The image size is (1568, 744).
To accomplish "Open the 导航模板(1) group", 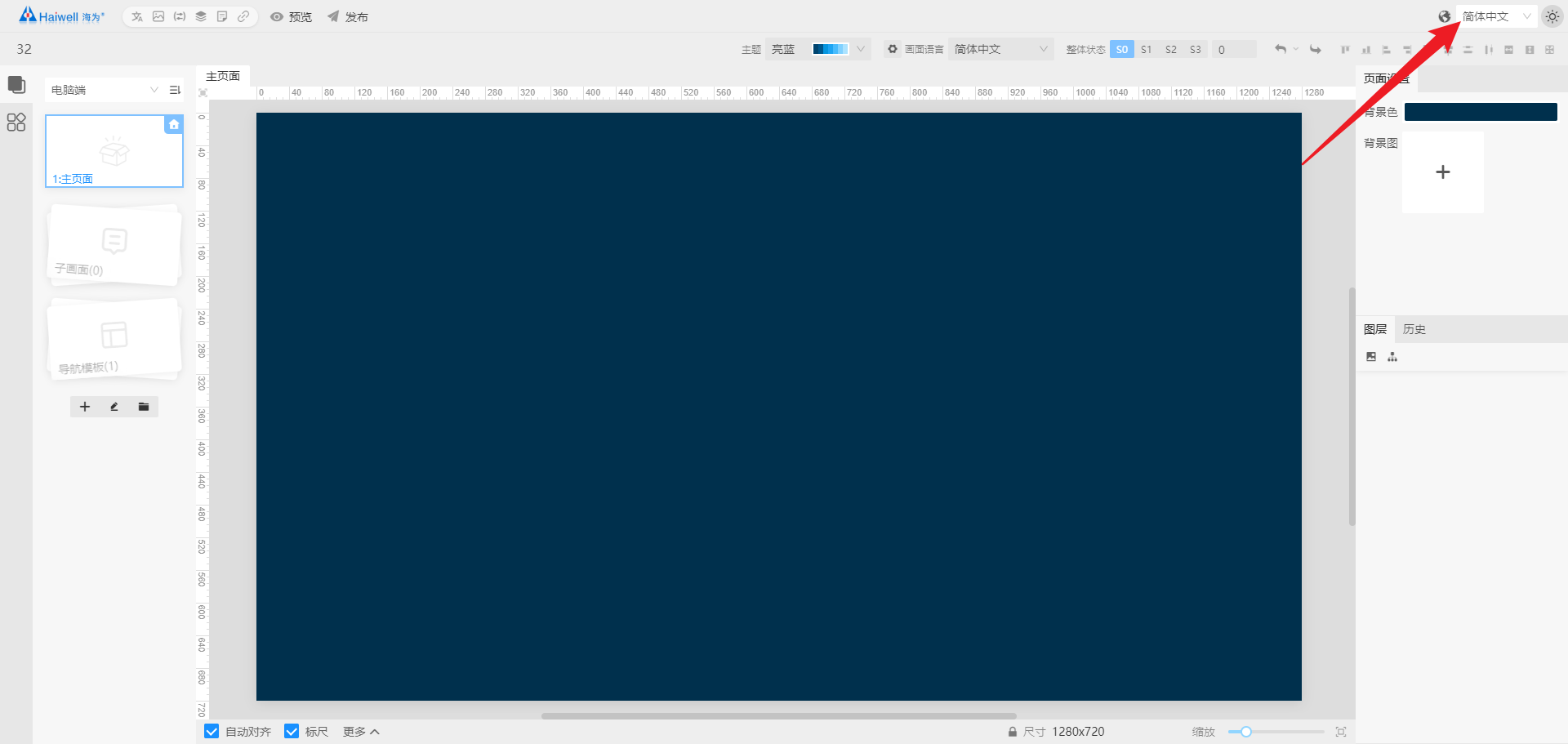I will click(114, 339).
